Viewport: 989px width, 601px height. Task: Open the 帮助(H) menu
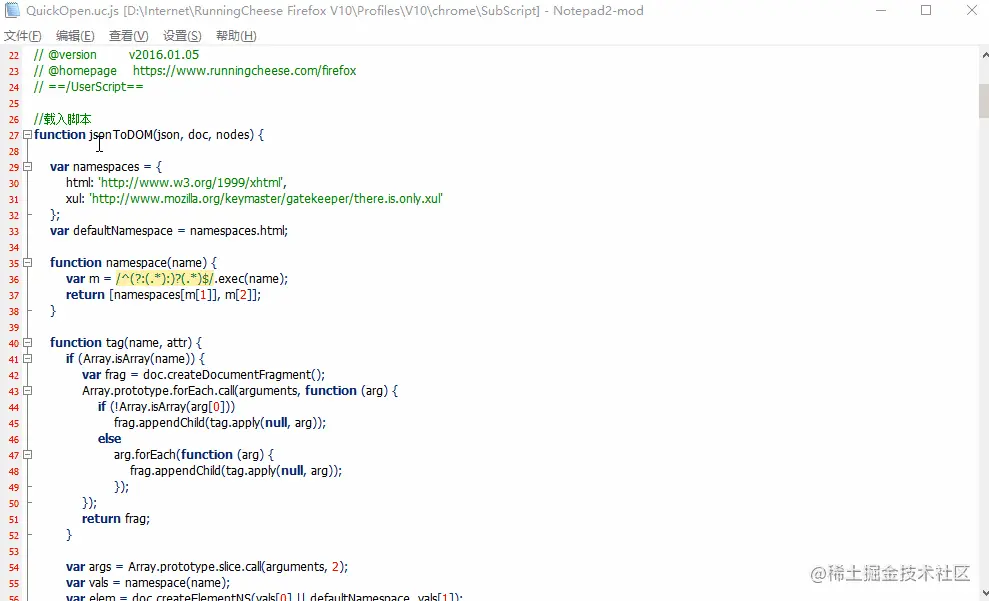[x=236, y=36]
